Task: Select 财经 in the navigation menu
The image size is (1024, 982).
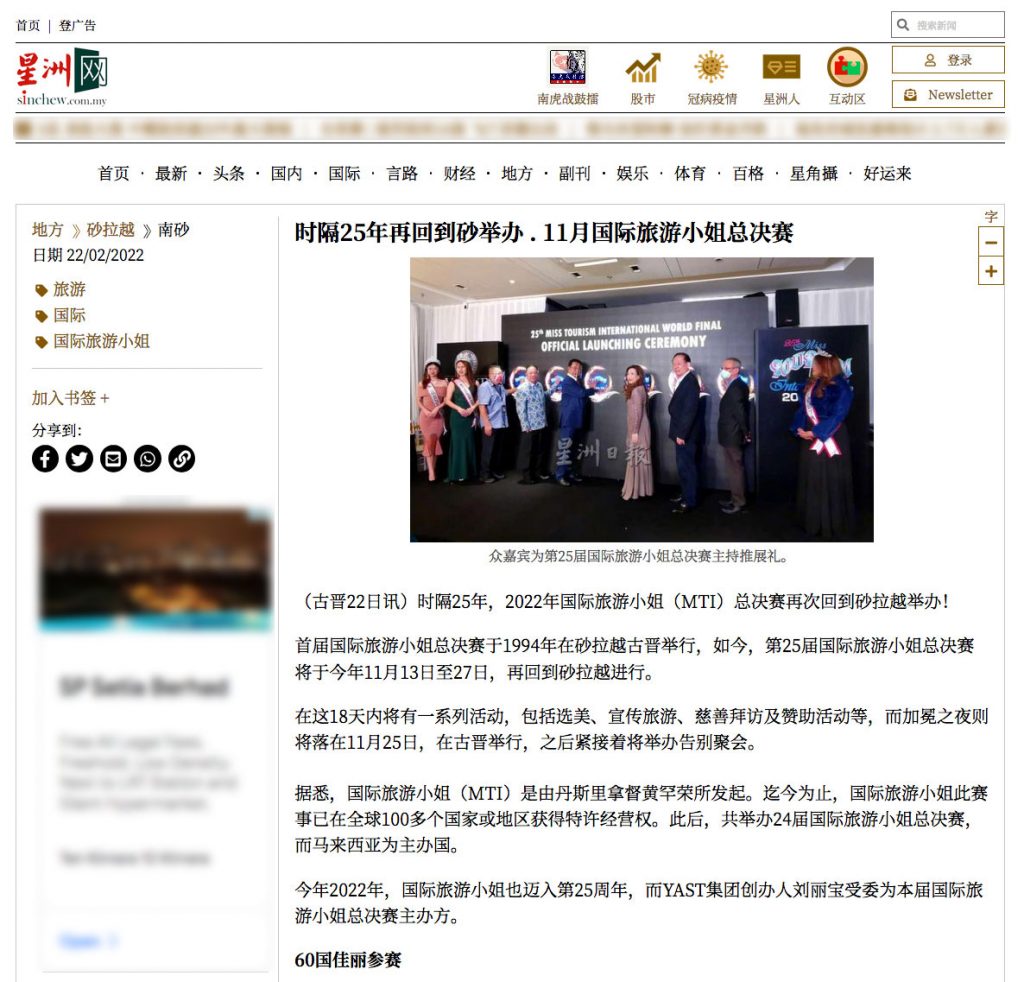Action: pos(459,174)
